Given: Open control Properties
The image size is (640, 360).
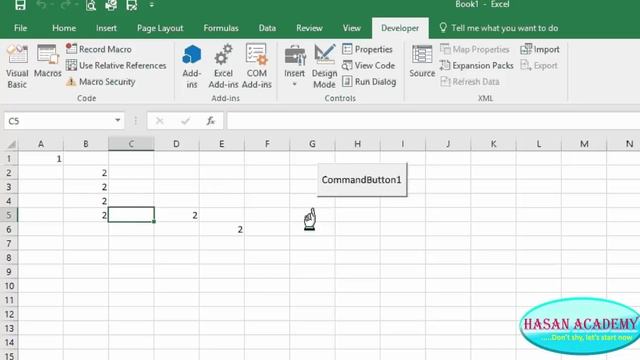Looking at the screenshot, I should (x=367, y=49).
